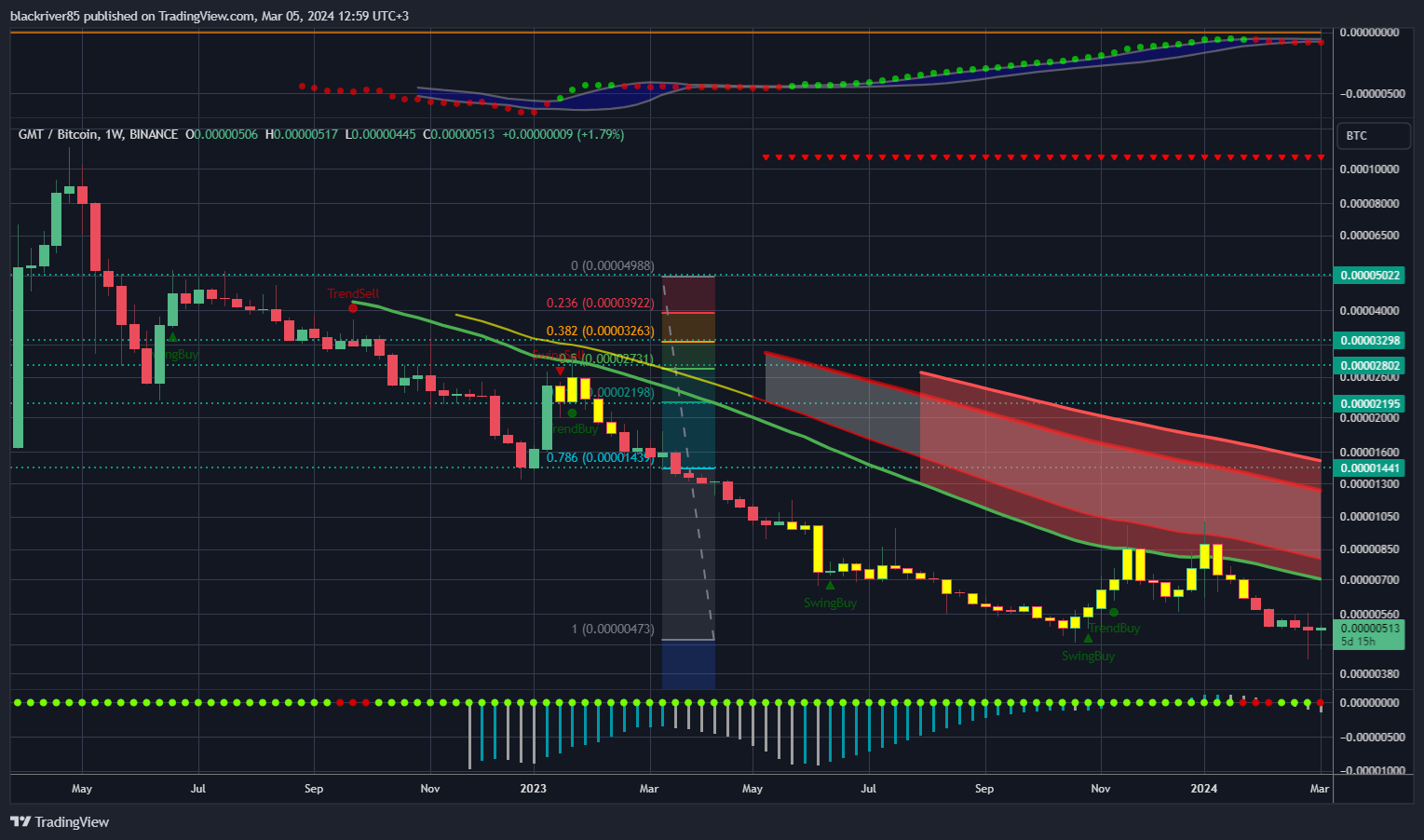Screen dimensions: 1424x840
Task: Click the 0.00001600 price axis label
Action: [x=1369, y=453]
